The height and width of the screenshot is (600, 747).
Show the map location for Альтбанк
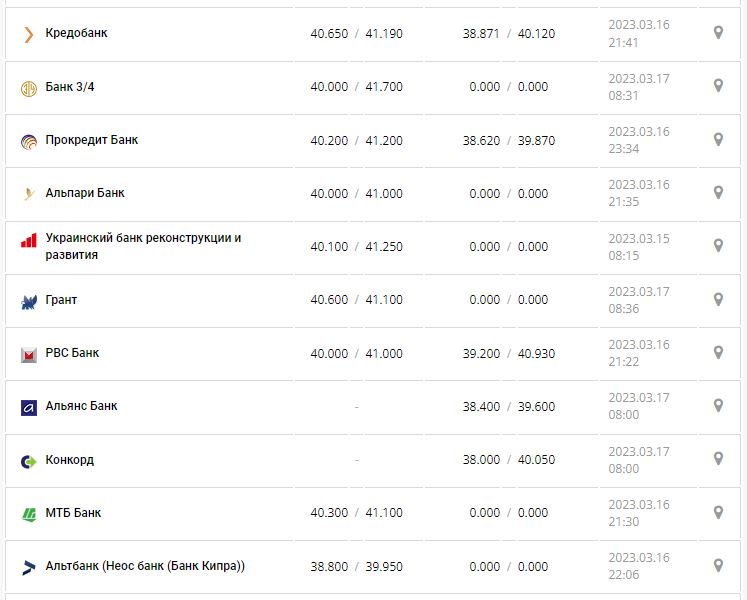click(718, 566)
